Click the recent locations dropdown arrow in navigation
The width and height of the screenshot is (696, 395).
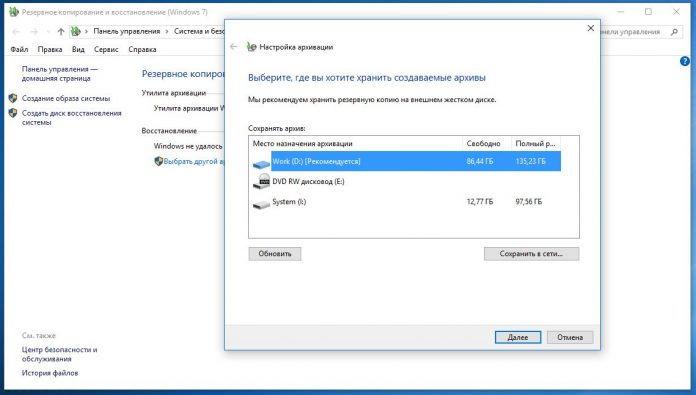coord(48,32)
